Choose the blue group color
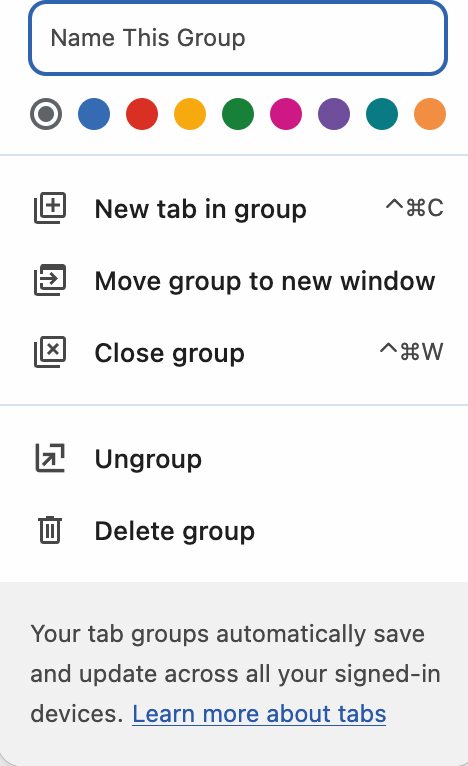The image size is (468, 766). click(94, 114)
